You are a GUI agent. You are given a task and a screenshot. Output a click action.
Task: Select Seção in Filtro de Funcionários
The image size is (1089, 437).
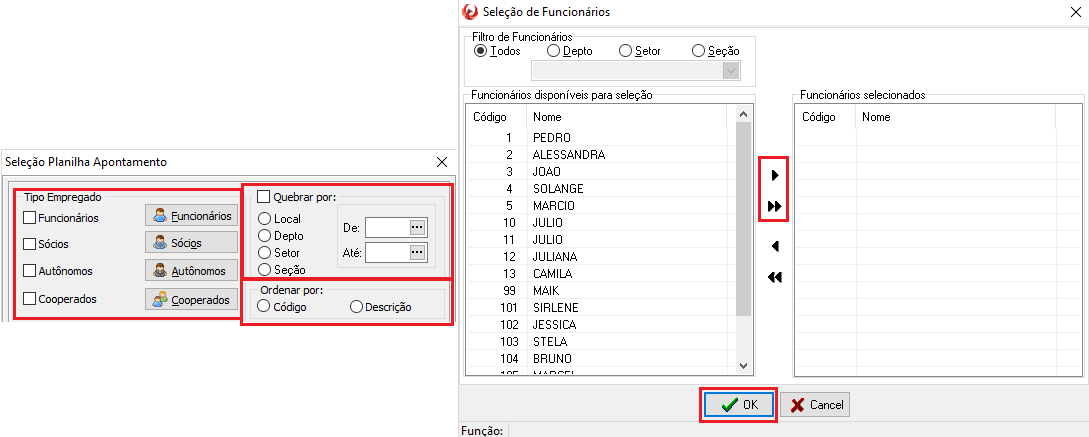click(x=699, y=51)
